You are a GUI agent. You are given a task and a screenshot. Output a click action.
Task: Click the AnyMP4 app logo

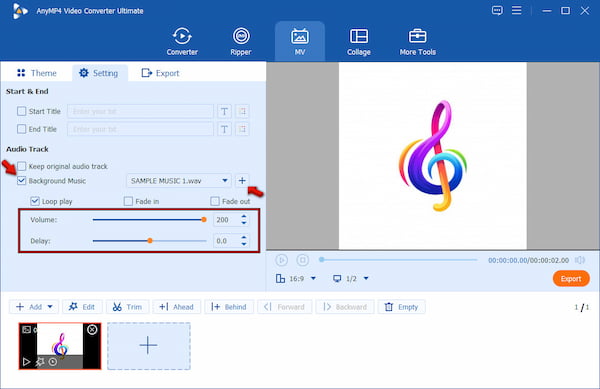[x=20, y=11]
